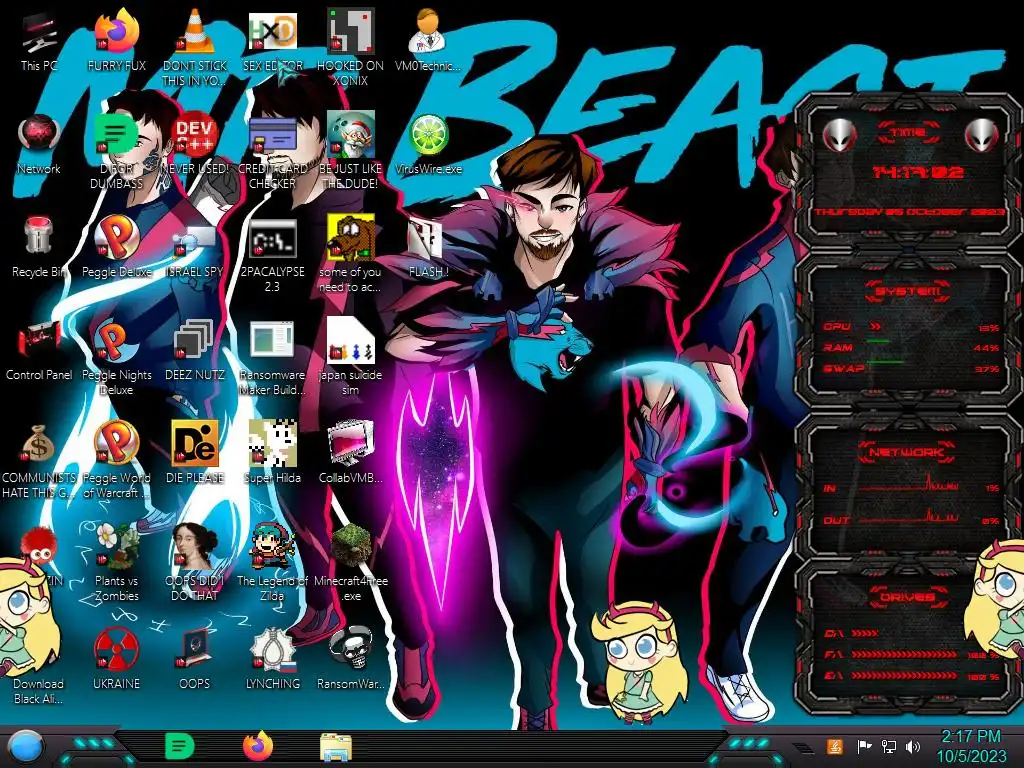The width and height of the screenshot is (1024, 768).
Task: Select the DEV C++ NEVER USED icon
Action: tap(195, 144)
